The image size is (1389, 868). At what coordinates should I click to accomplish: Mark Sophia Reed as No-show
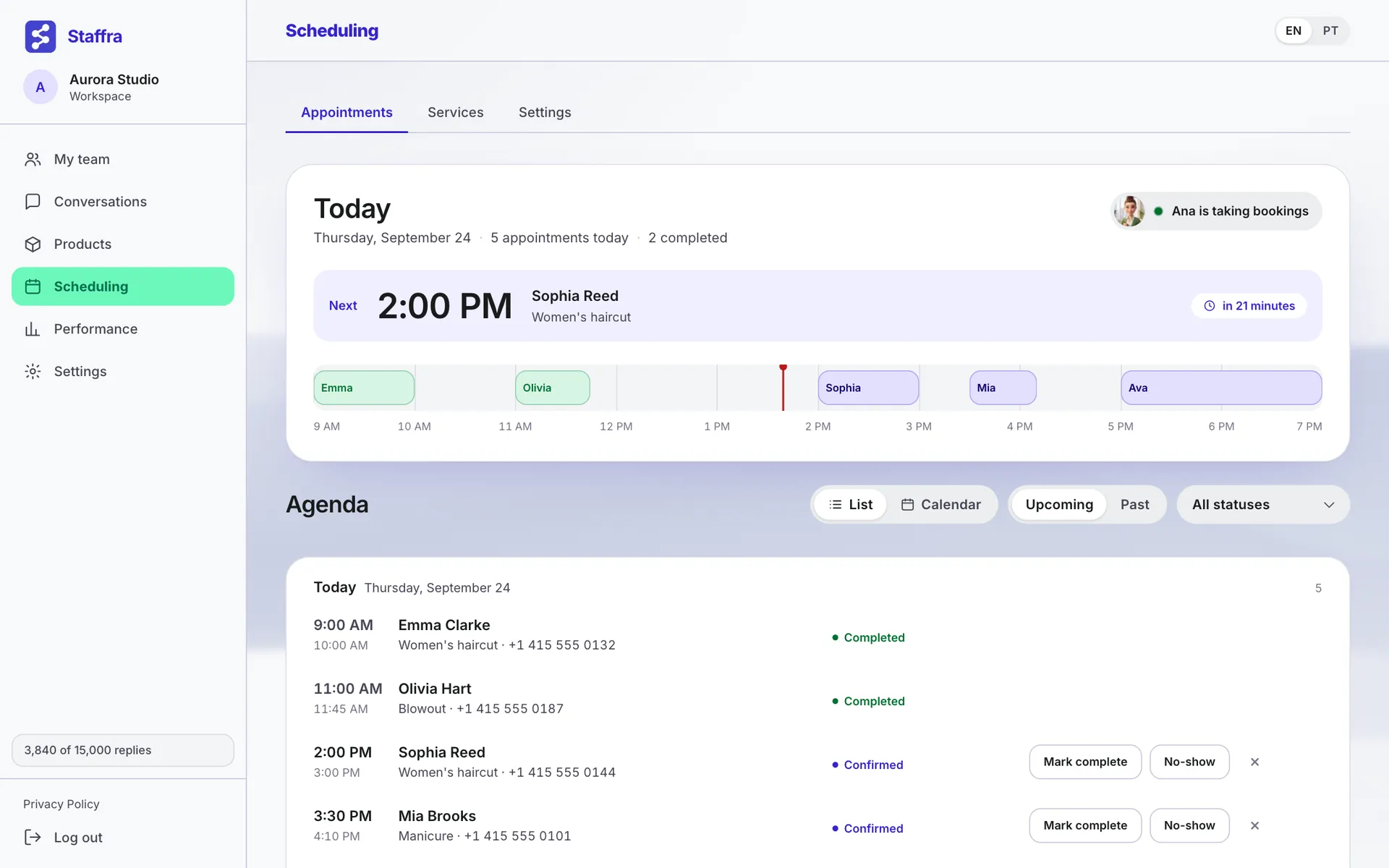point(1189,762)
